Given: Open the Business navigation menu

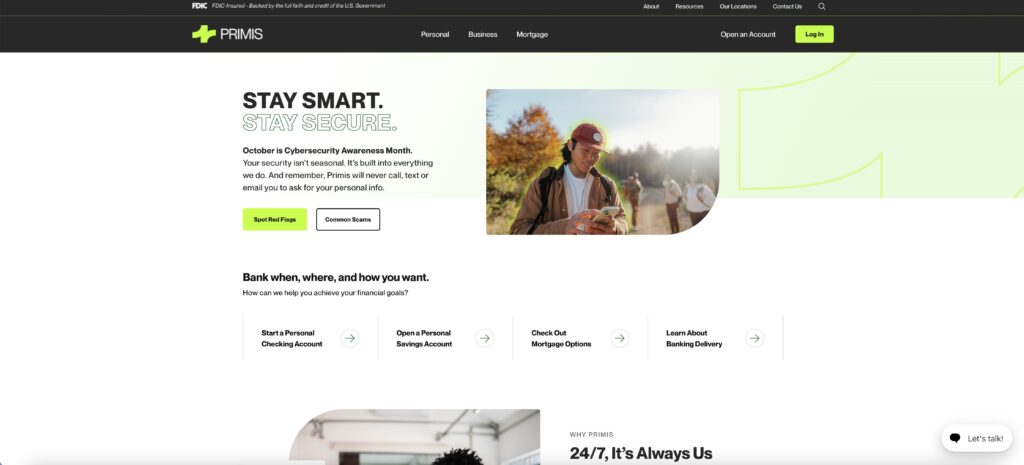Looking at the screenshot, I should (x=483, y=35).
